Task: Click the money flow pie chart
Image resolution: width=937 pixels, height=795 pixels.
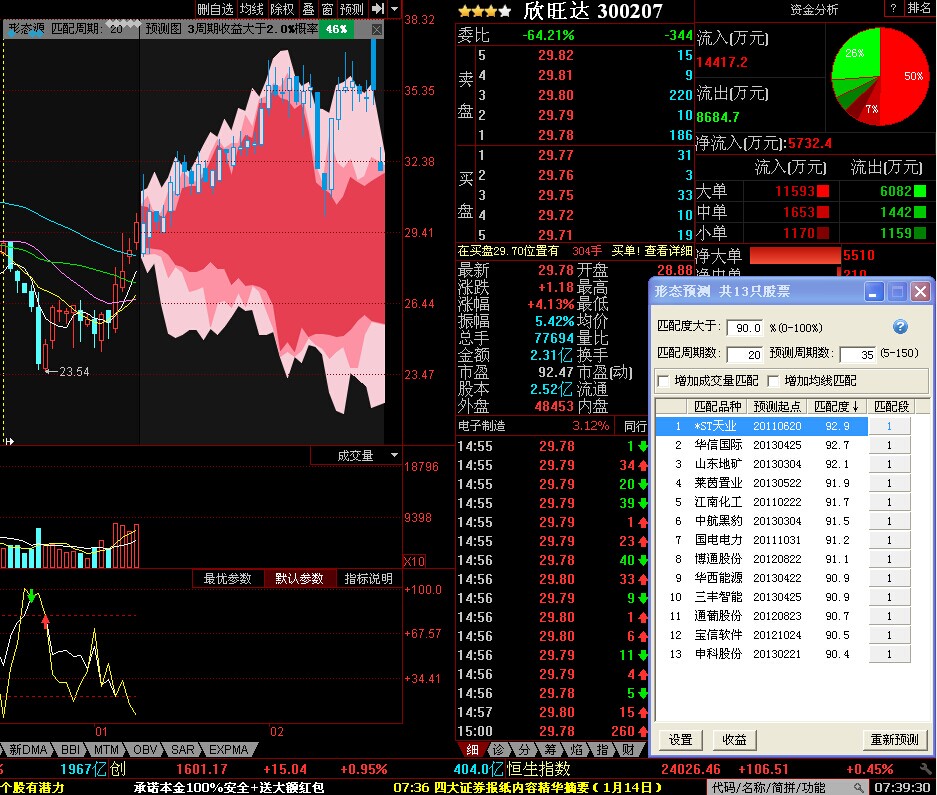Action: (x=880, y=76)
